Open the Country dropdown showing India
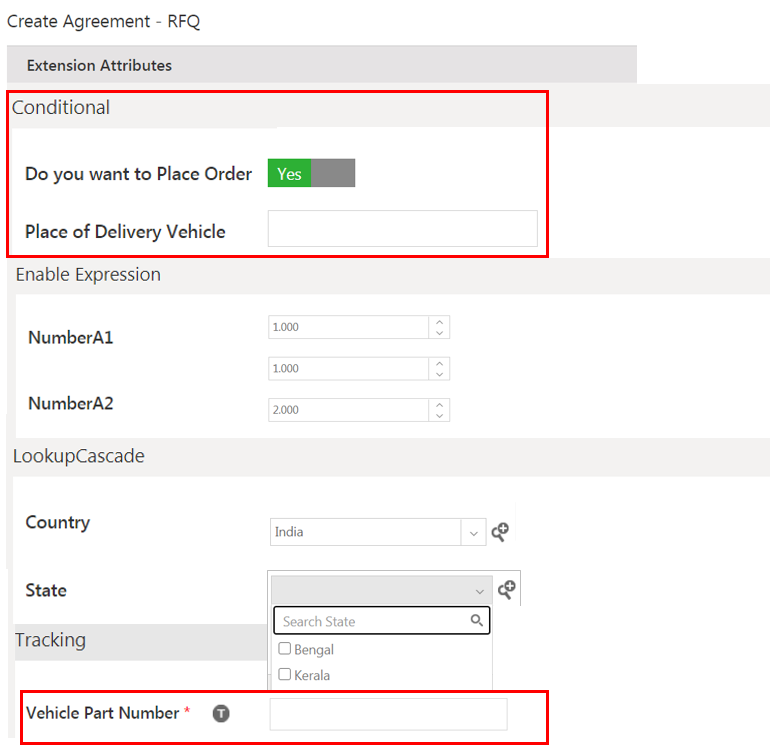Screen dimensions: 770x752 (474, 532)
